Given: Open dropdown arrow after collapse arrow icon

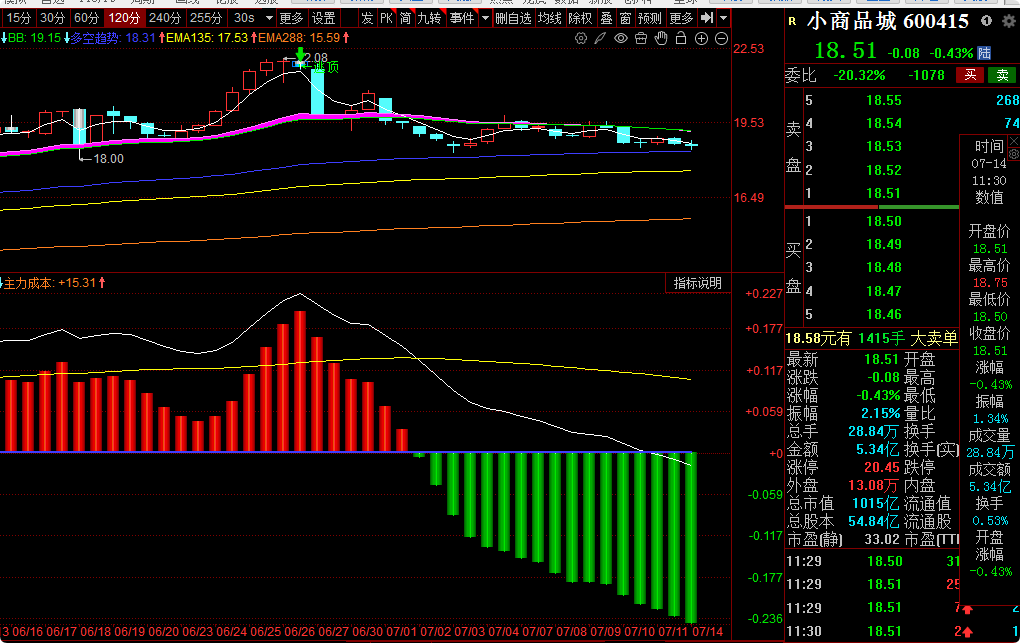Looking at the screenshot, I should (723, 18).
